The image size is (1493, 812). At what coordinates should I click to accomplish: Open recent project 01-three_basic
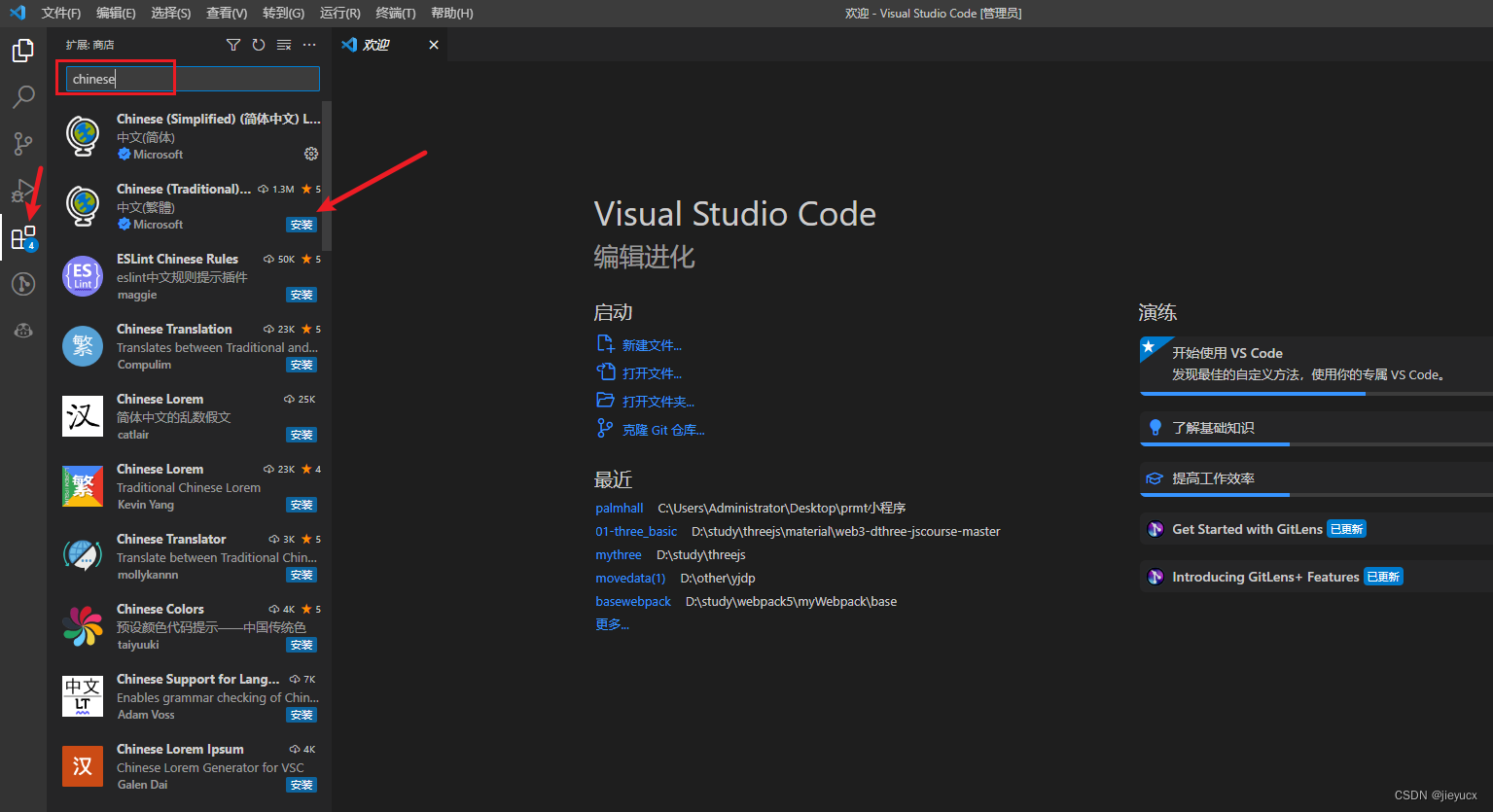[636, 531]
